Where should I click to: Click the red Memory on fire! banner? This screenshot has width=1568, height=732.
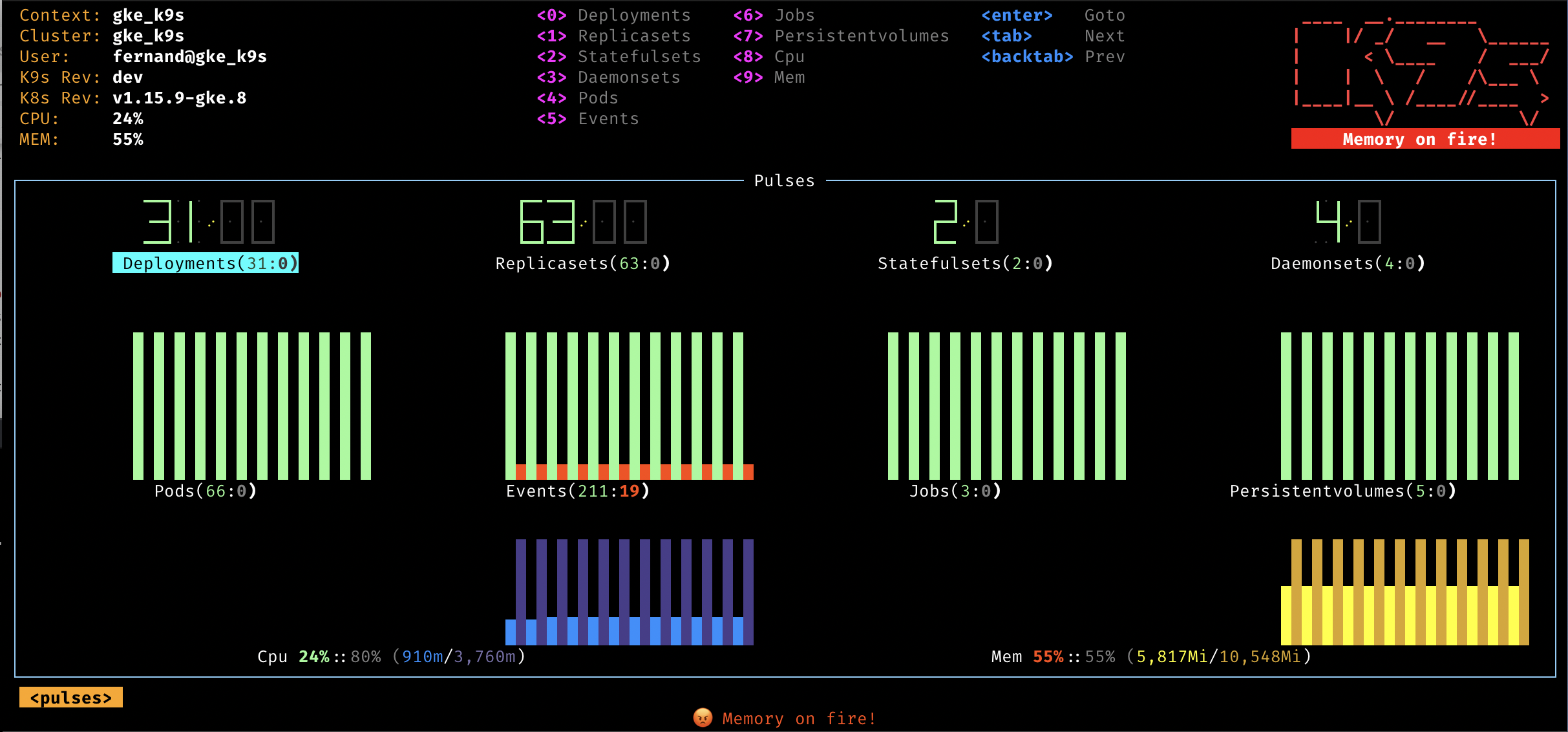1425,139
